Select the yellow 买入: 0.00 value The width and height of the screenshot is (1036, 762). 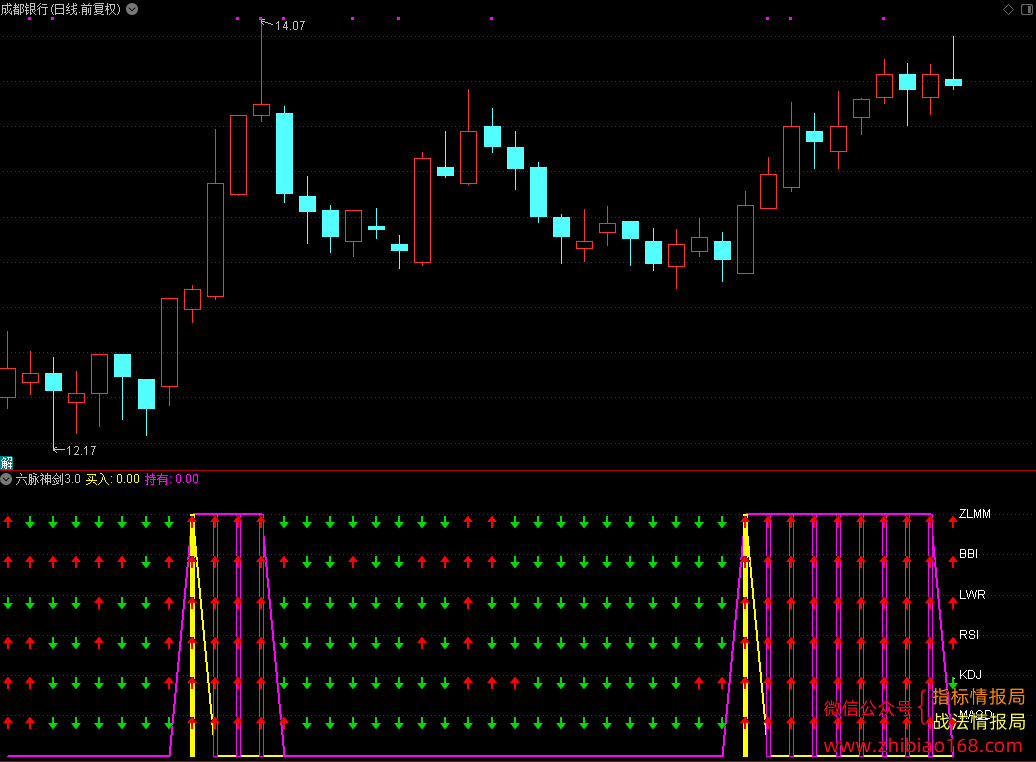point(112,479)
